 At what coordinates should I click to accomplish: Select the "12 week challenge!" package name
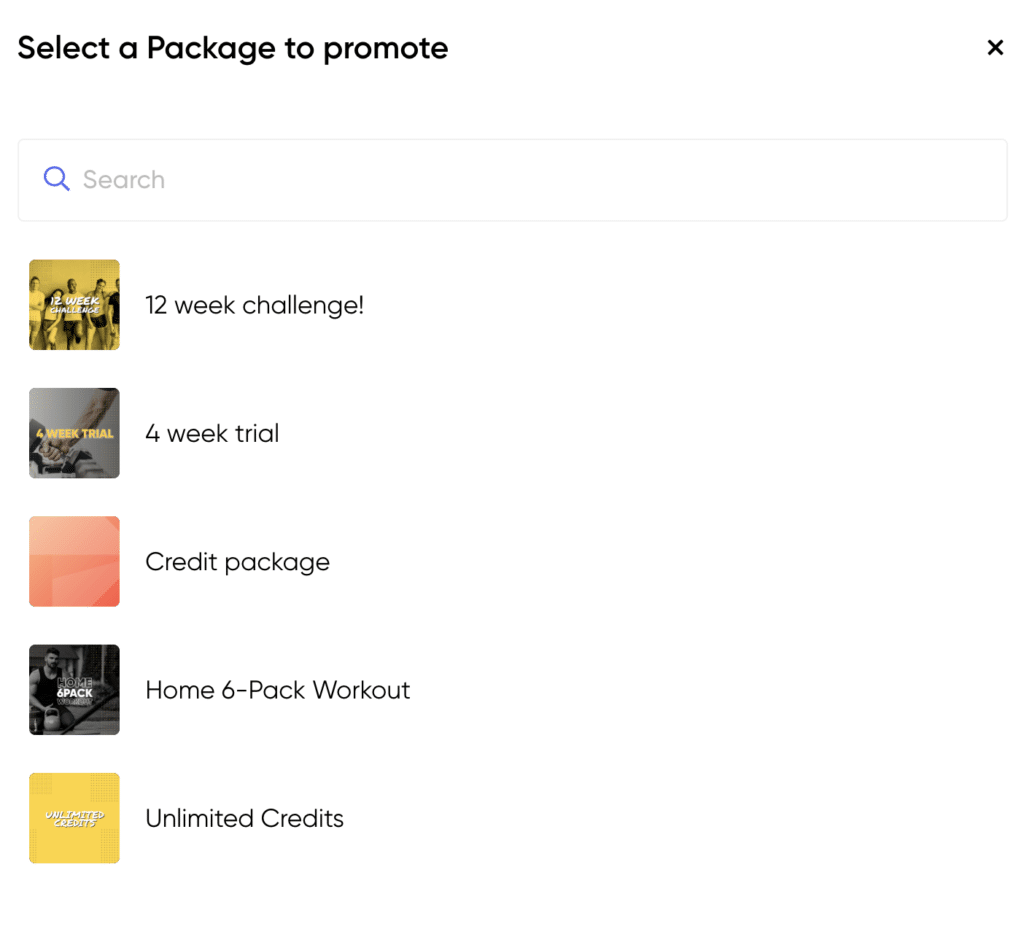click(x=254, y=305)
